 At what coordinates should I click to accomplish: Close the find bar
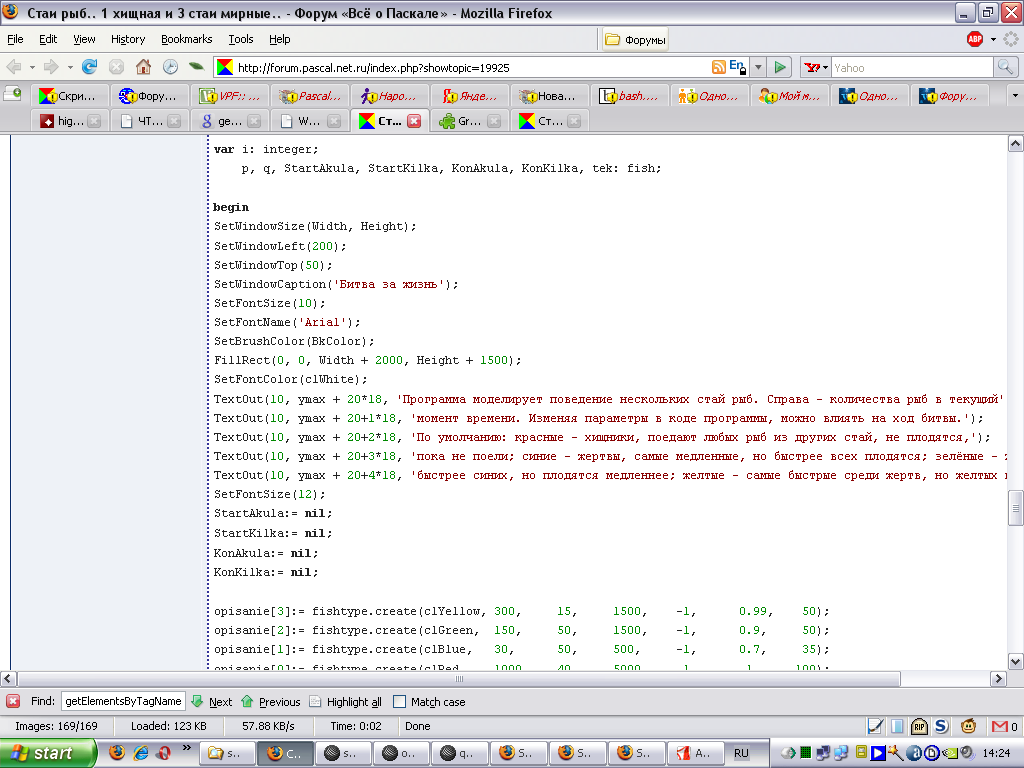[13, 701]
